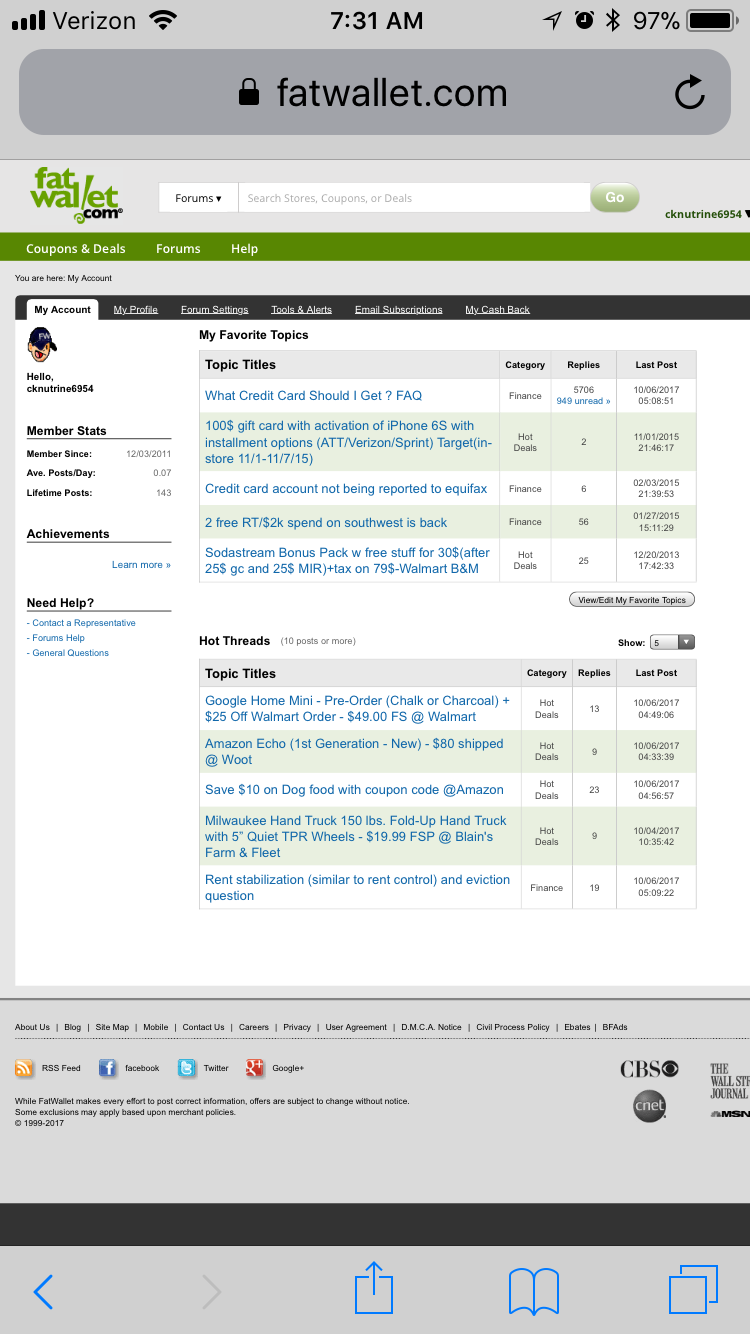Open Help in green navigation bar
This screenshot has height=1334, width=750.
(x=244, y=249)
